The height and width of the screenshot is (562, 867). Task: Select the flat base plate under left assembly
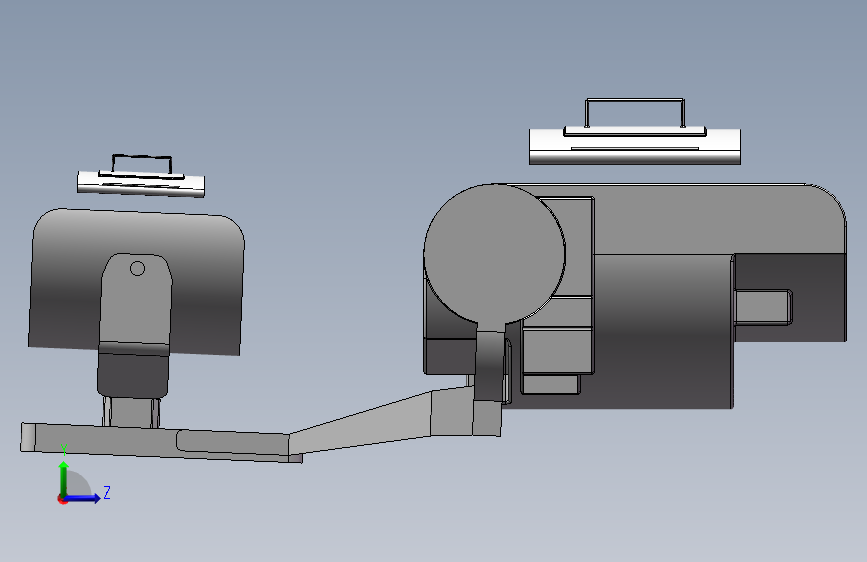coord(160,443)
